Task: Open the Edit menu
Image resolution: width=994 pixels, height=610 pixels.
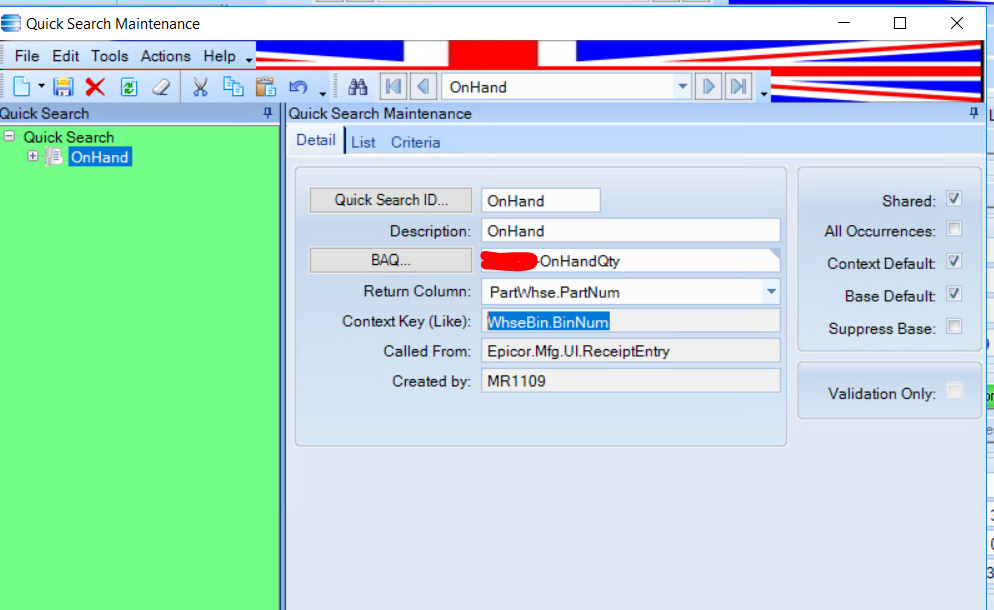Action: pyautogui.click(x=65, y=56)
